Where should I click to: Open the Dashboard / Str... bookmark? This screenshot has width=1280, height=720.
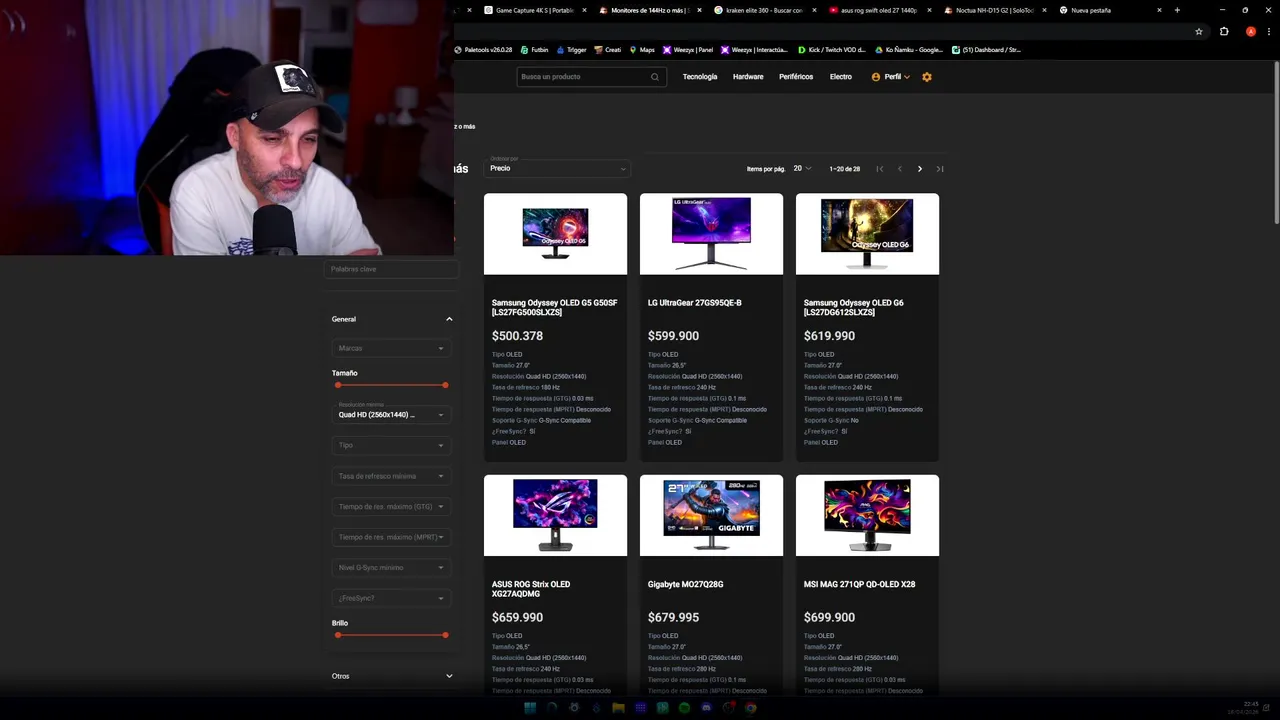coord(987,50)
